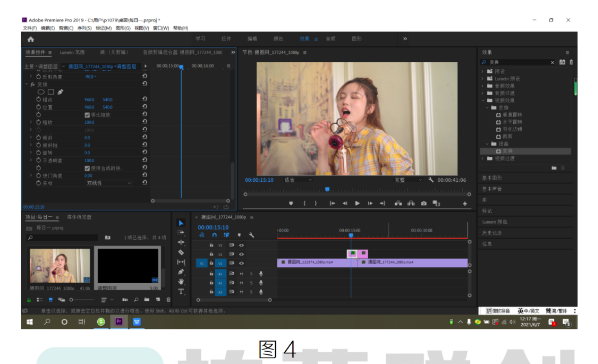Click the Windows Start button
This screenshot has width=598, height=364.
click(30, 322)
